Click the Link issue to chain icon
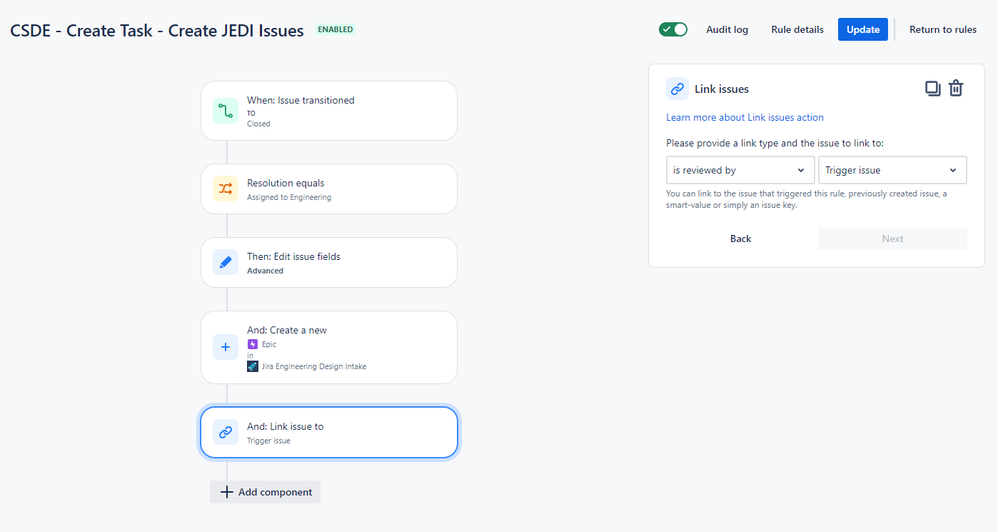 point(225,432)
